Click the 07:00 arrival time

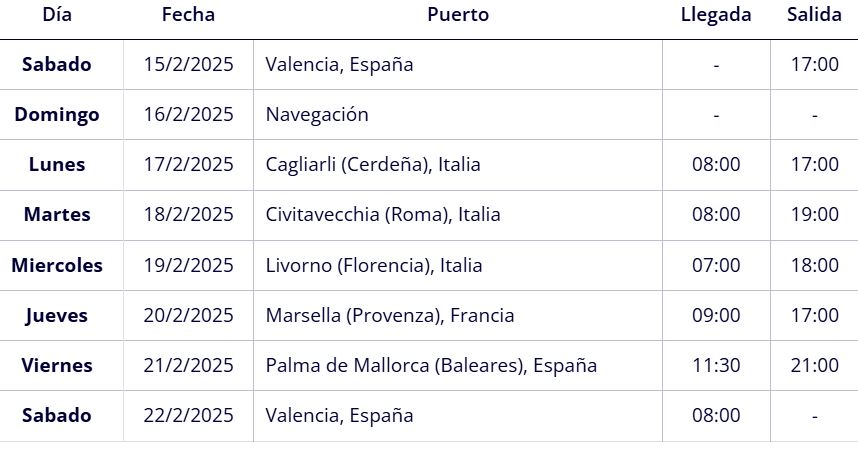tap(716, 265)
